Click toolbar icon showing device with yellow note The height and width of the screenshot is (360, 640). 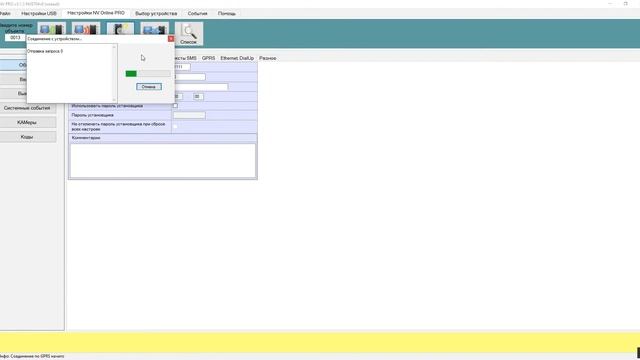(120, 29)
